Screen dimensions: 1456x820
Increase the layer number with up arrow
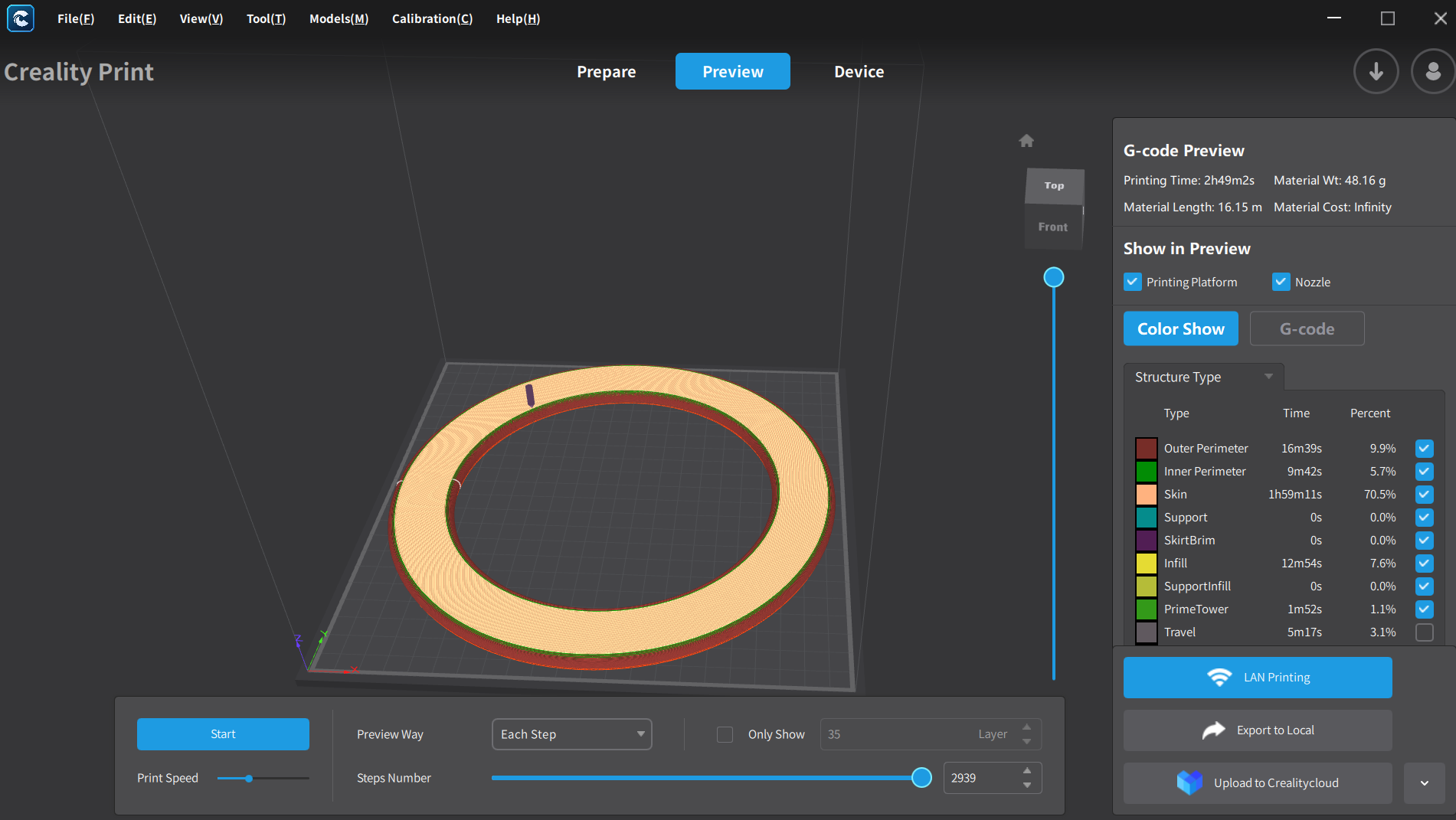pos(1027,727)
